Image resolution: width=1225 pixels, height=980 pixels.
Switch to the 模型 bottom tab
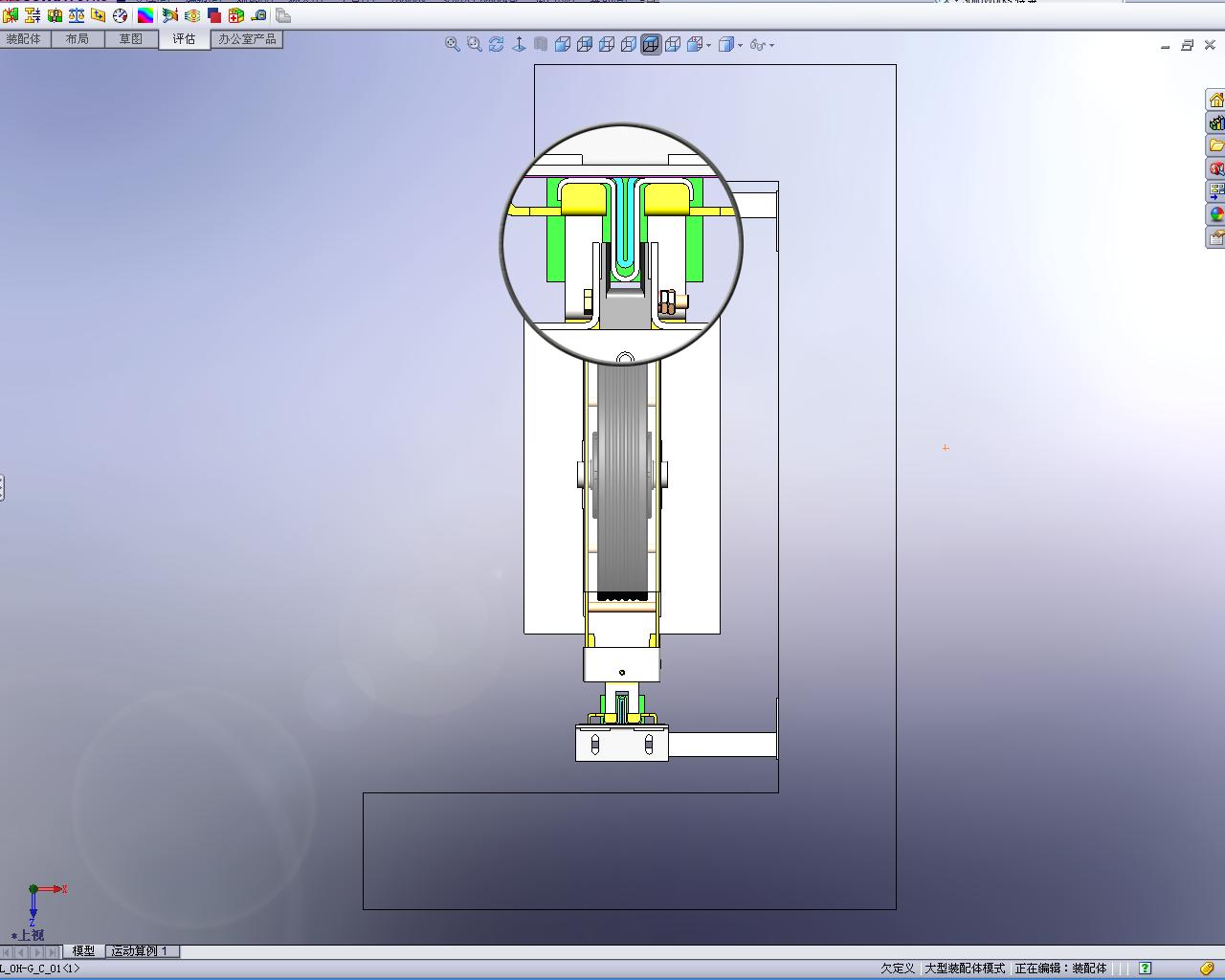[x=83, y=951]
